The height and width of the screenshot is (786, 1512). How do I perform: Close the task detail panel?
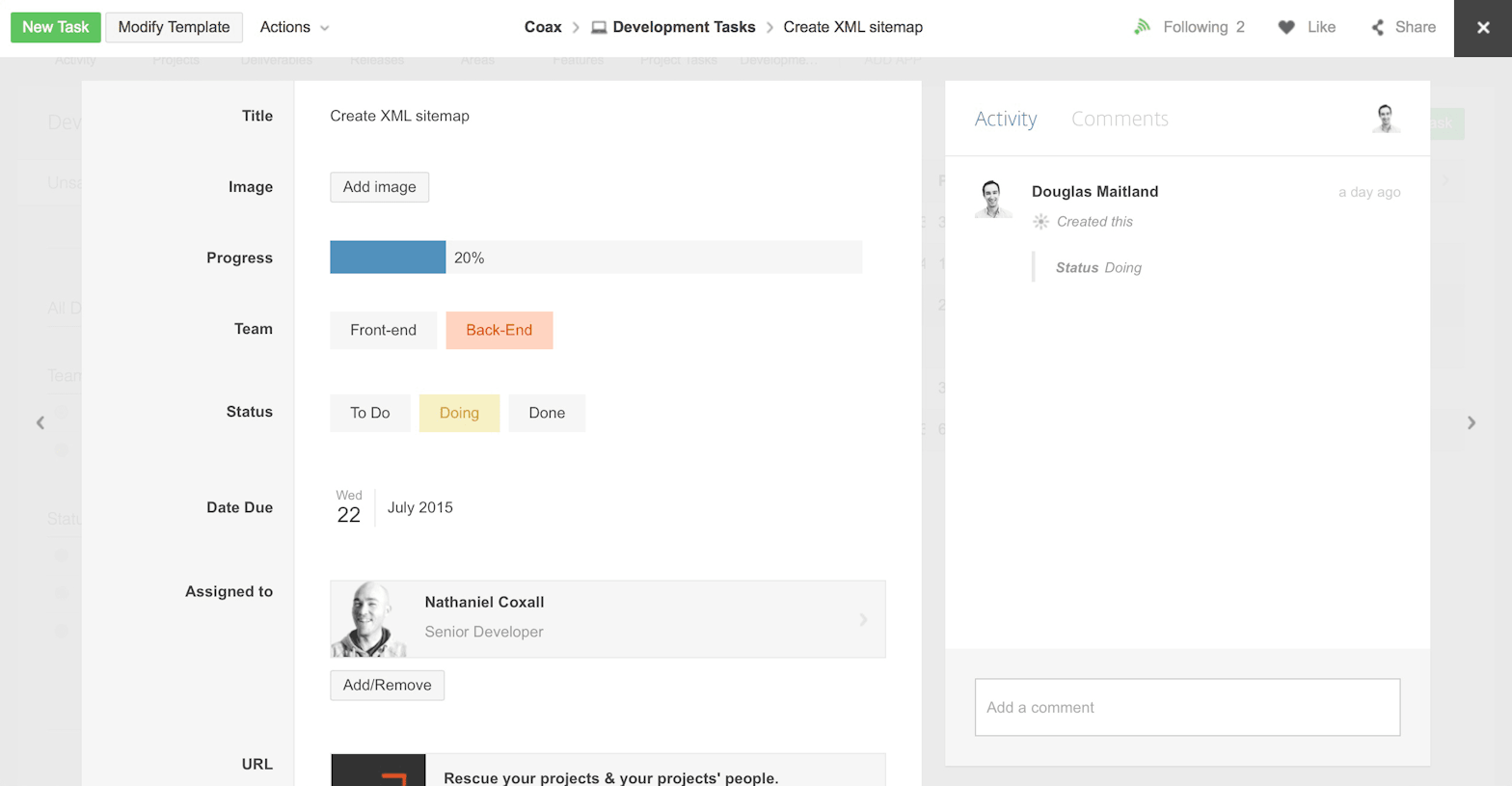[x=1482, y=28]
